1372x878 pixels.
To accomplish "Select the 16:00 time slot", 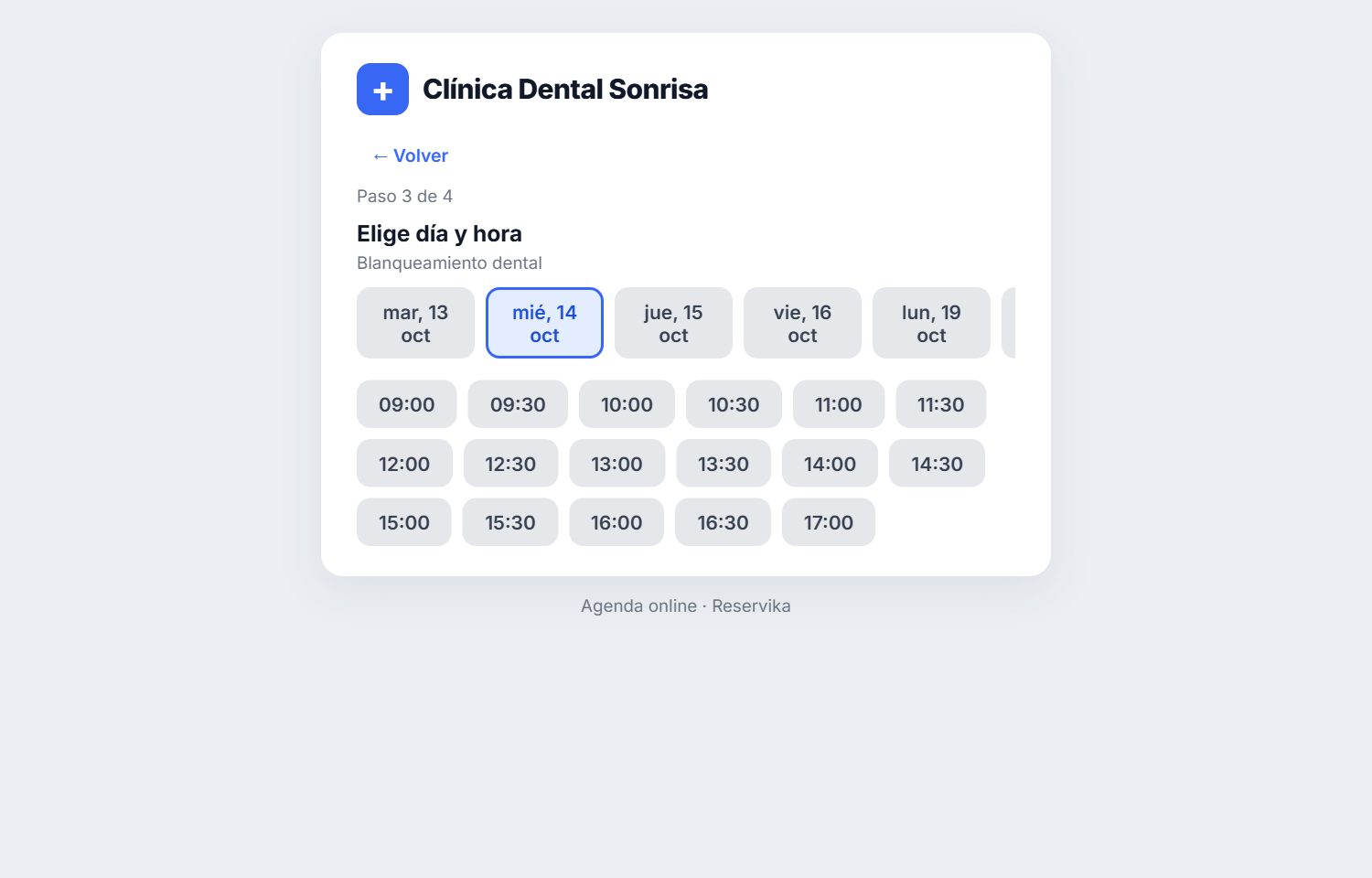I will click(616, 522).
